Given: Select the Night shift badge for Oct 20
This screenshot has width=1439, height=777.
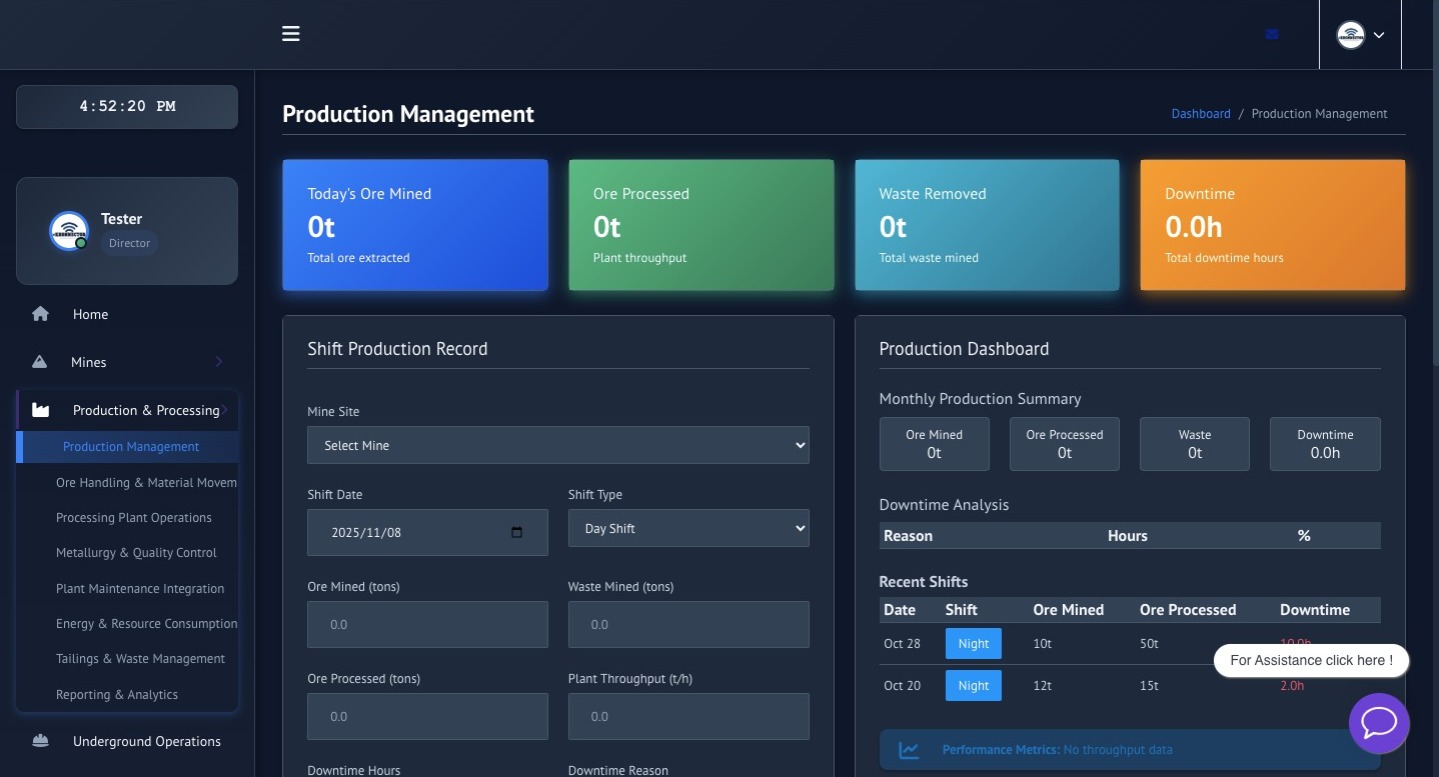Looking at the screenshot, I should 972,685.
